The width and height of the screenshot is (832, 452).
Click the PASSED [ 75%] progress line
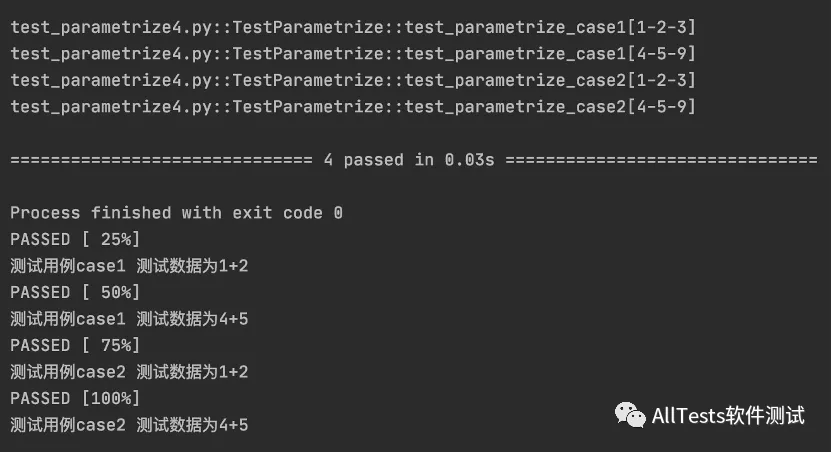tap(75, 345)
